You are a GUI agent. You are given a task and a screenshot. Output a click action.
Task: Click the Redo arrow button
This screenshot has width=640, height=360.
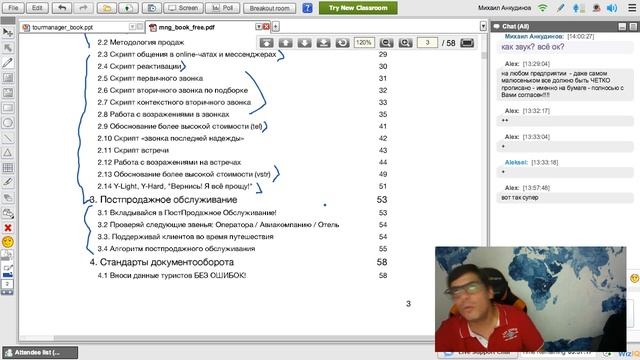tap(83, 8)
